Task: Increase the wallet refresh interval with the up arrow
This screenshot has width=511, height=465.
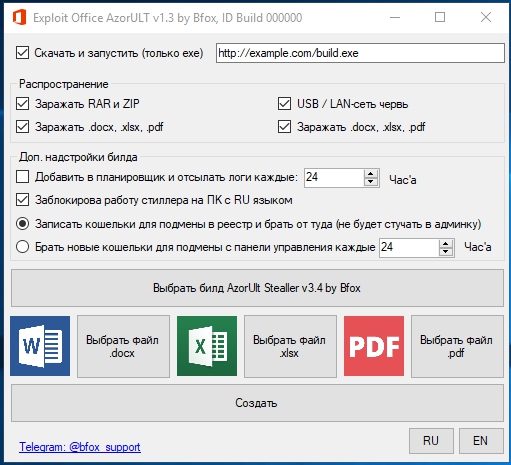Action: (446, 244)
